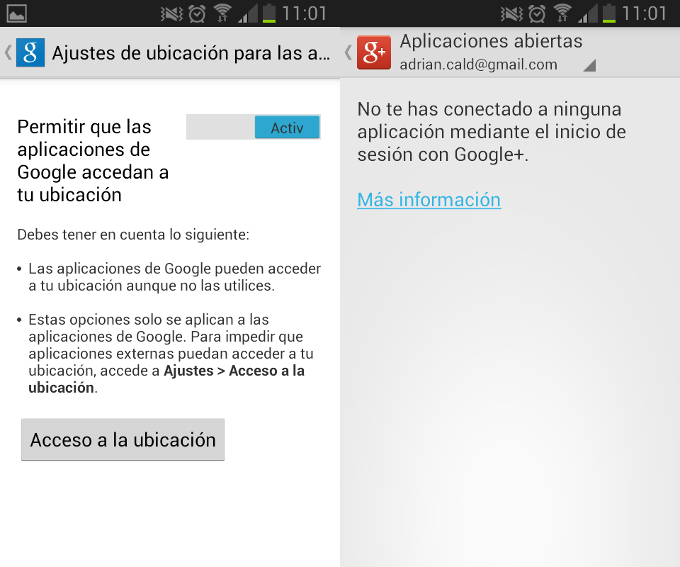The height and width of the screenshot is (567, 680).
Task: Tap the 11:01 clock in left status bar
Action: 305,13
